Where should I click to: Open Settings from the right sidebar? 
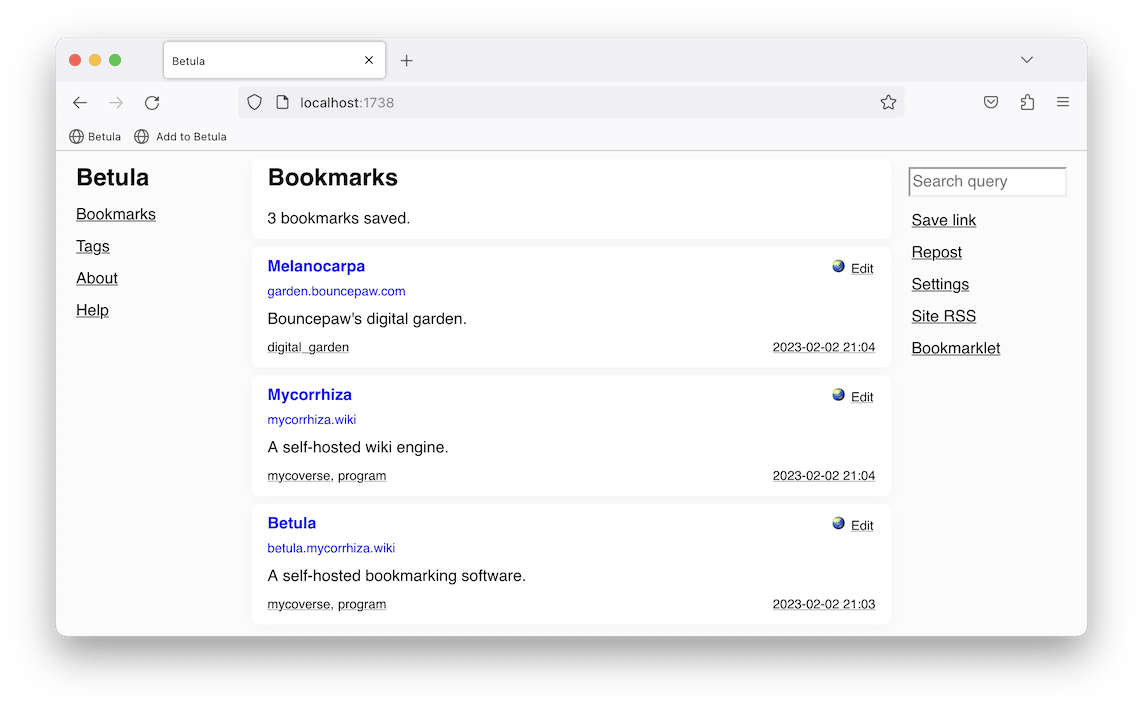(940, 285)
